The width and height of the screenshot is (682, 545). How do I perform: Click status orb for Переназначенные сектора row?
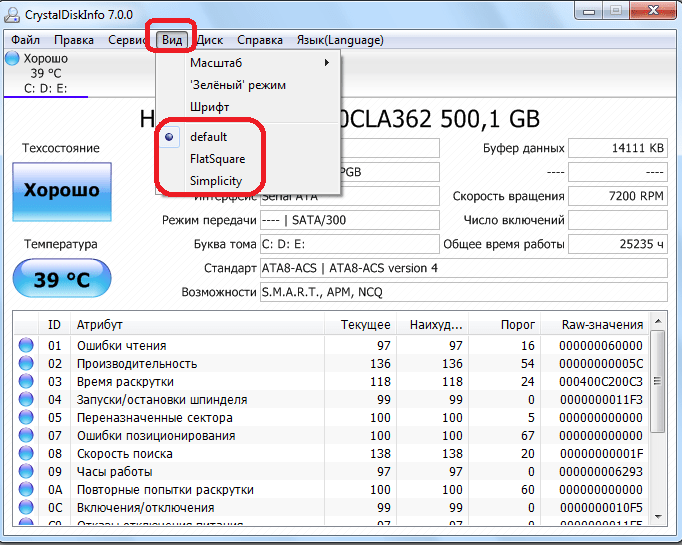26,418
